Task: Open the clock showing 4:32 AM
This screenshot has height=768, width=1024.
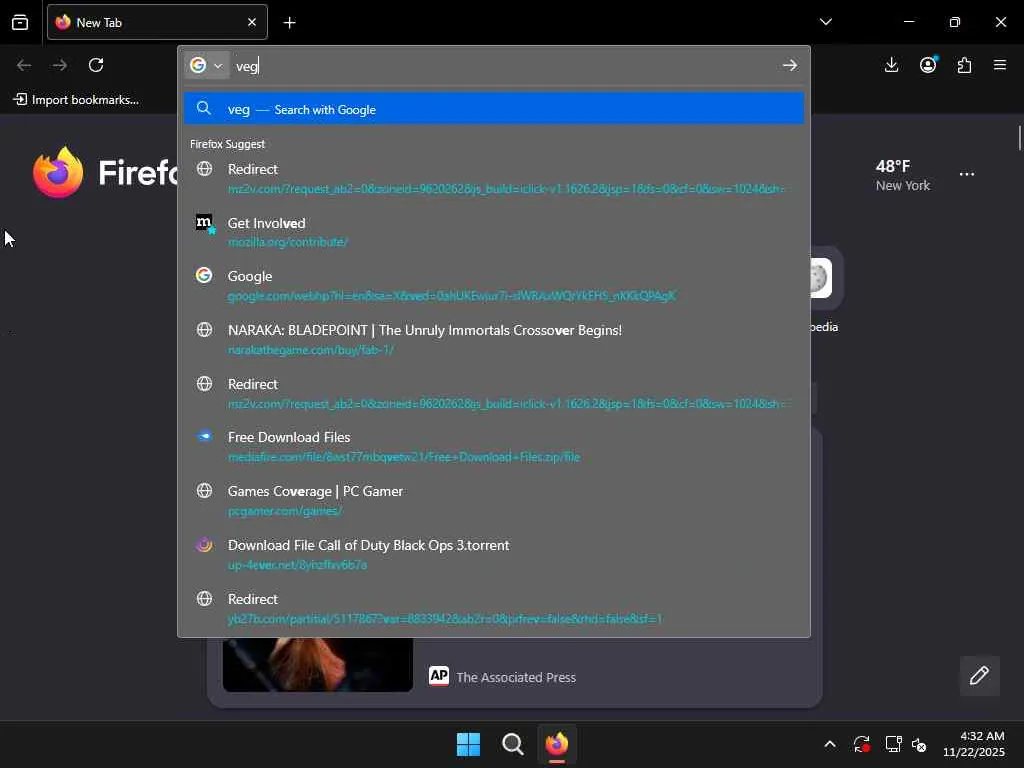Action: point(973,744)
